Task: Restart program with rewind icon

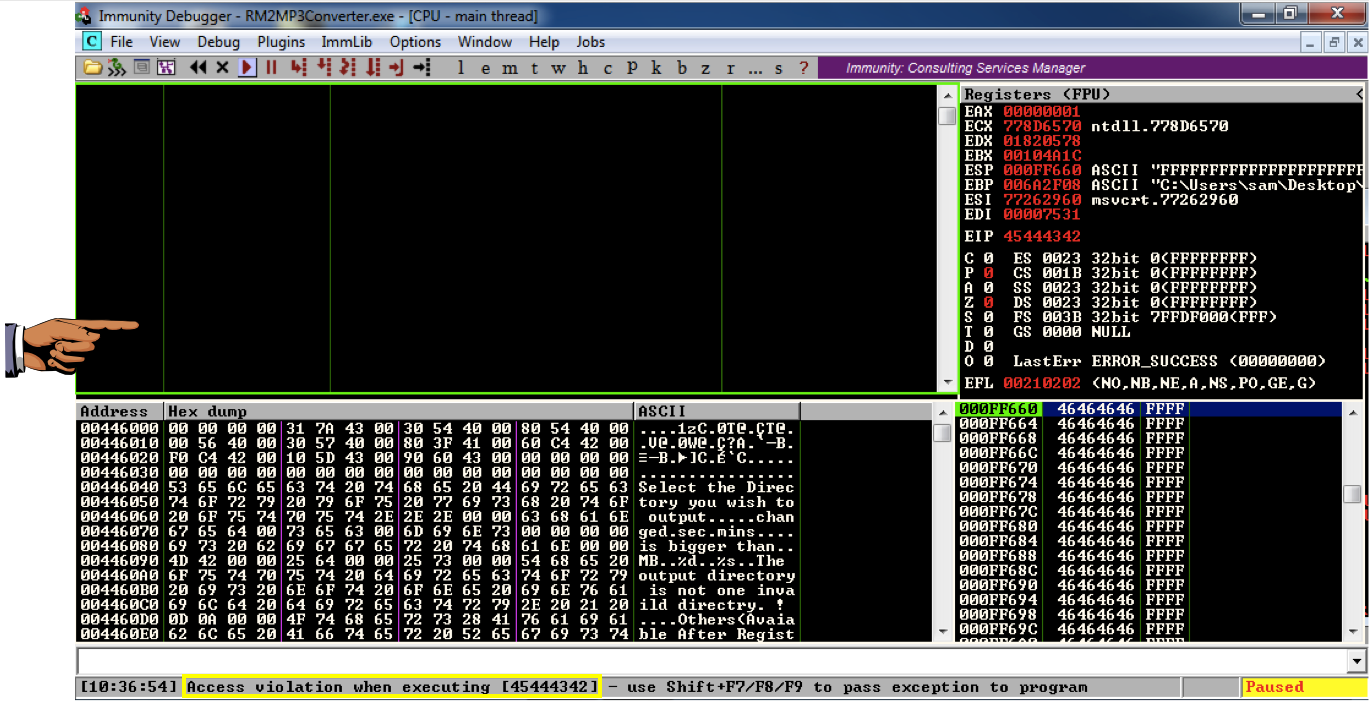Action: 198,68
